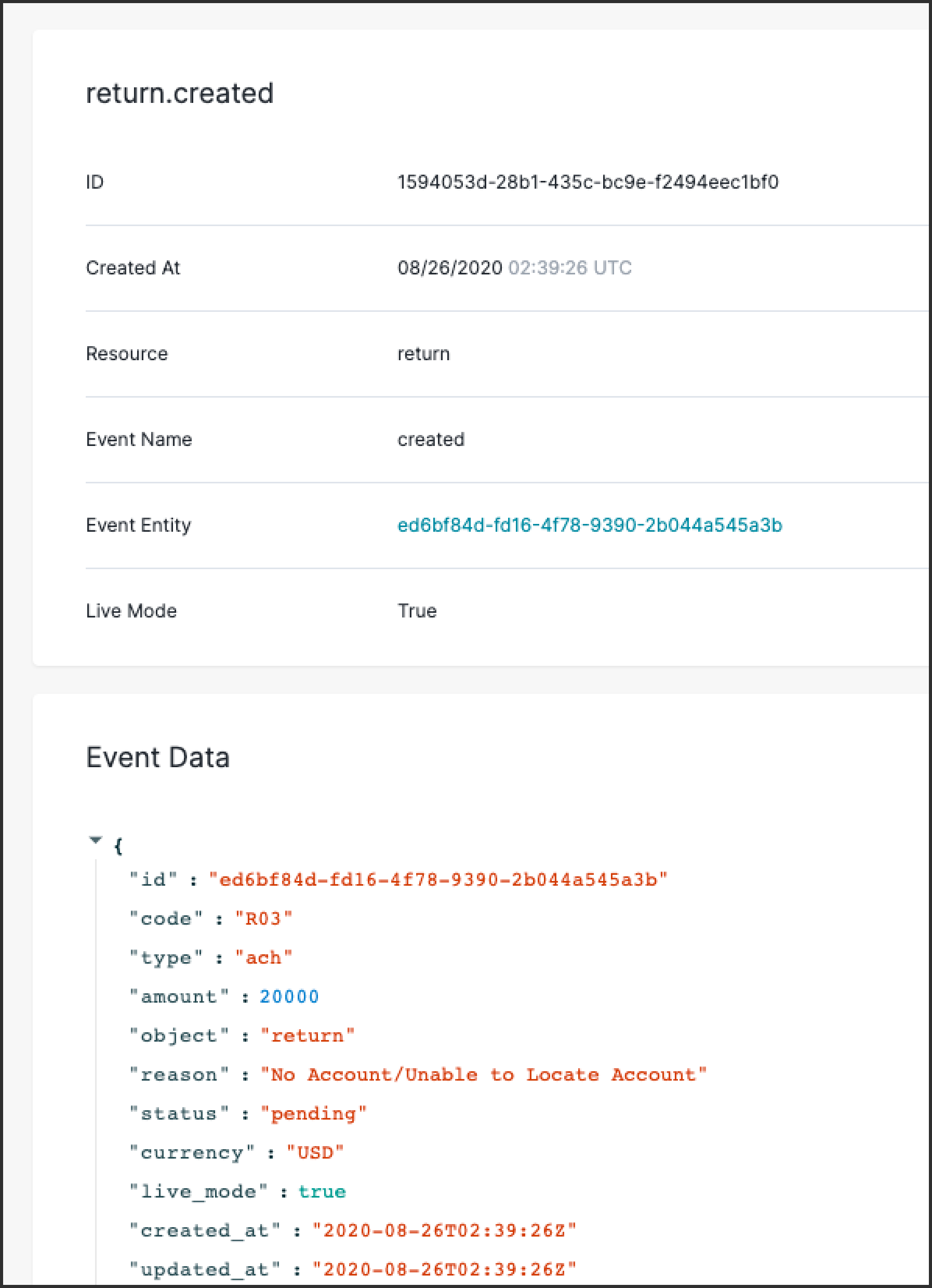Open the Event Entity ID link

pos(590,525)
